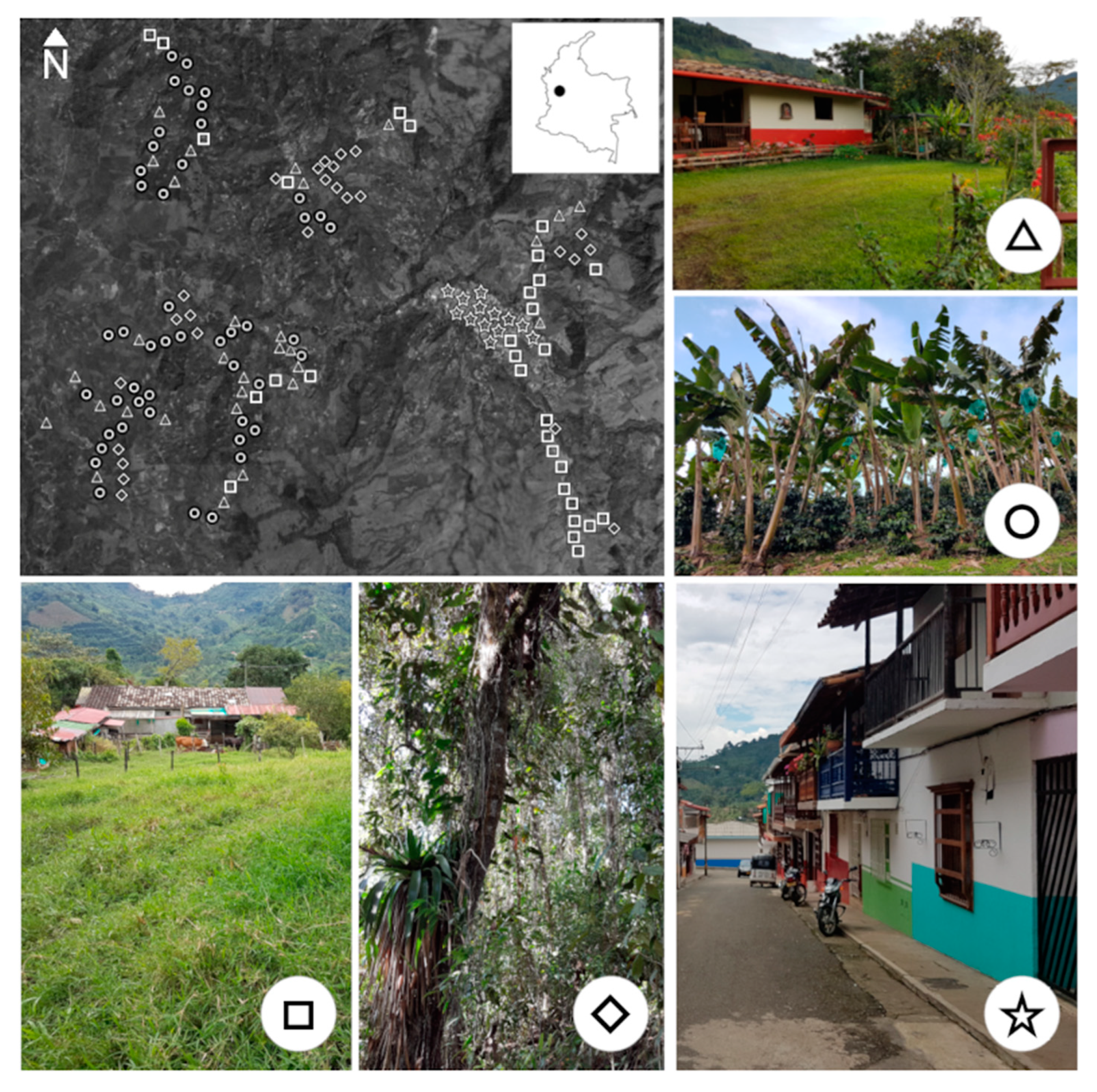
Task: Click the diamond symbol badge on forest photo
Action: click(611, 1014)
